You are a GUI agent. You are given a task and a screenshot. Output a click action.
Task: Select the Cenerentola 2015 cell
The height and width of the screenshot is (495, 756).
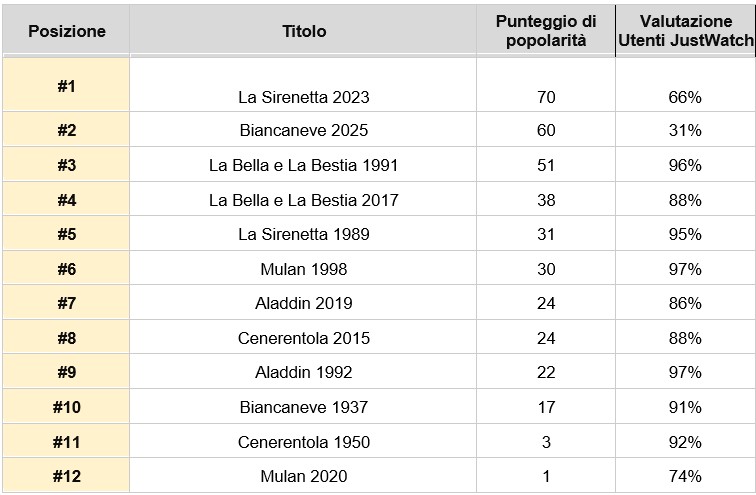pyautogui.click(x=303, y=337)
